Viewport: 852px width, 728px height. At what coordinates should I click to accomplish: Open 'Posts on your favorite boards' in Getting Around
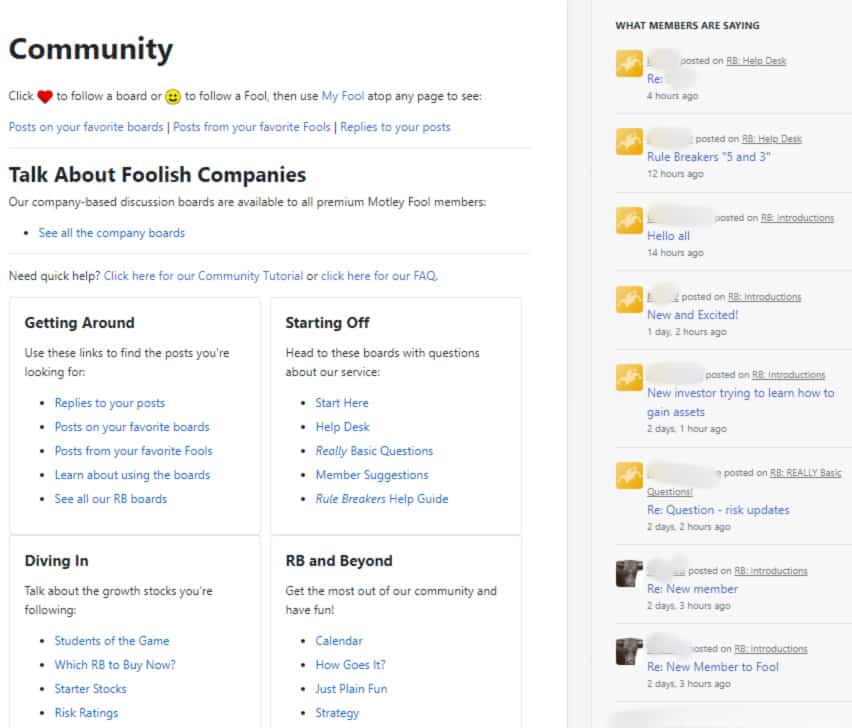pos(132,427)
